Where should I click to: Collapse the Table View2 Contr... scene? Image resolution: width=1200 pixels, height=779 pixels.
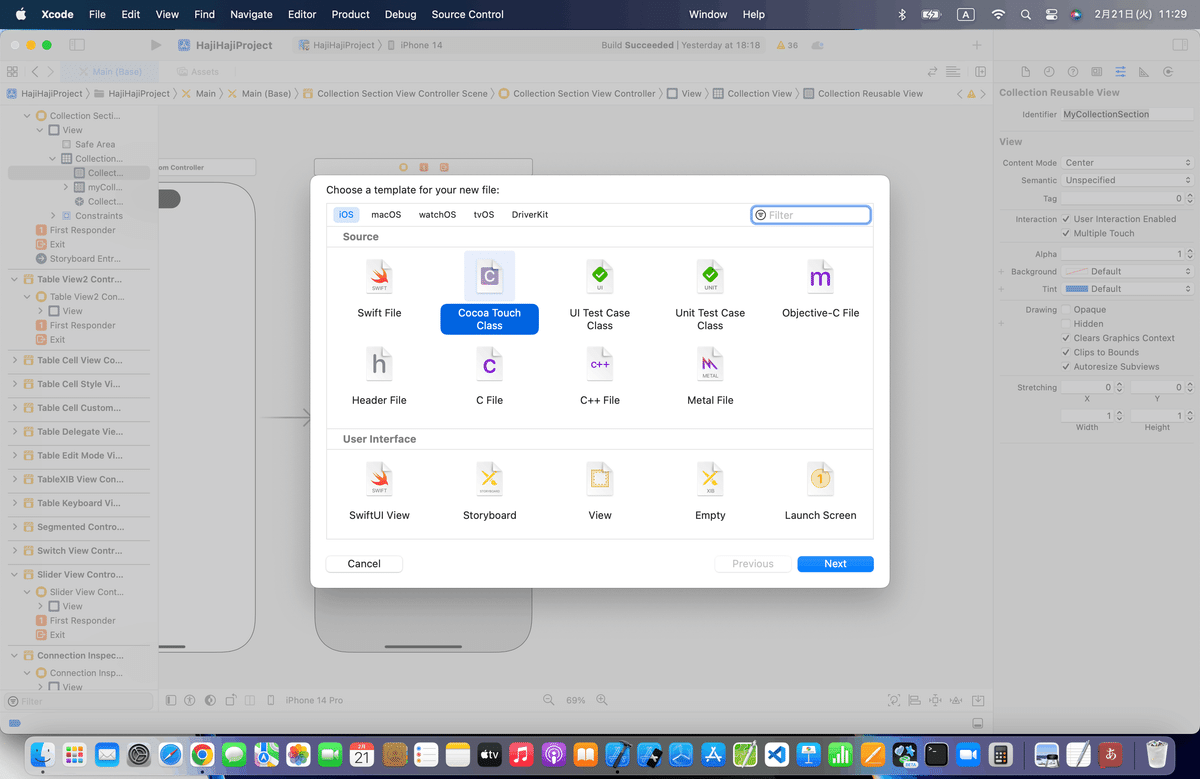coord(14,279)
